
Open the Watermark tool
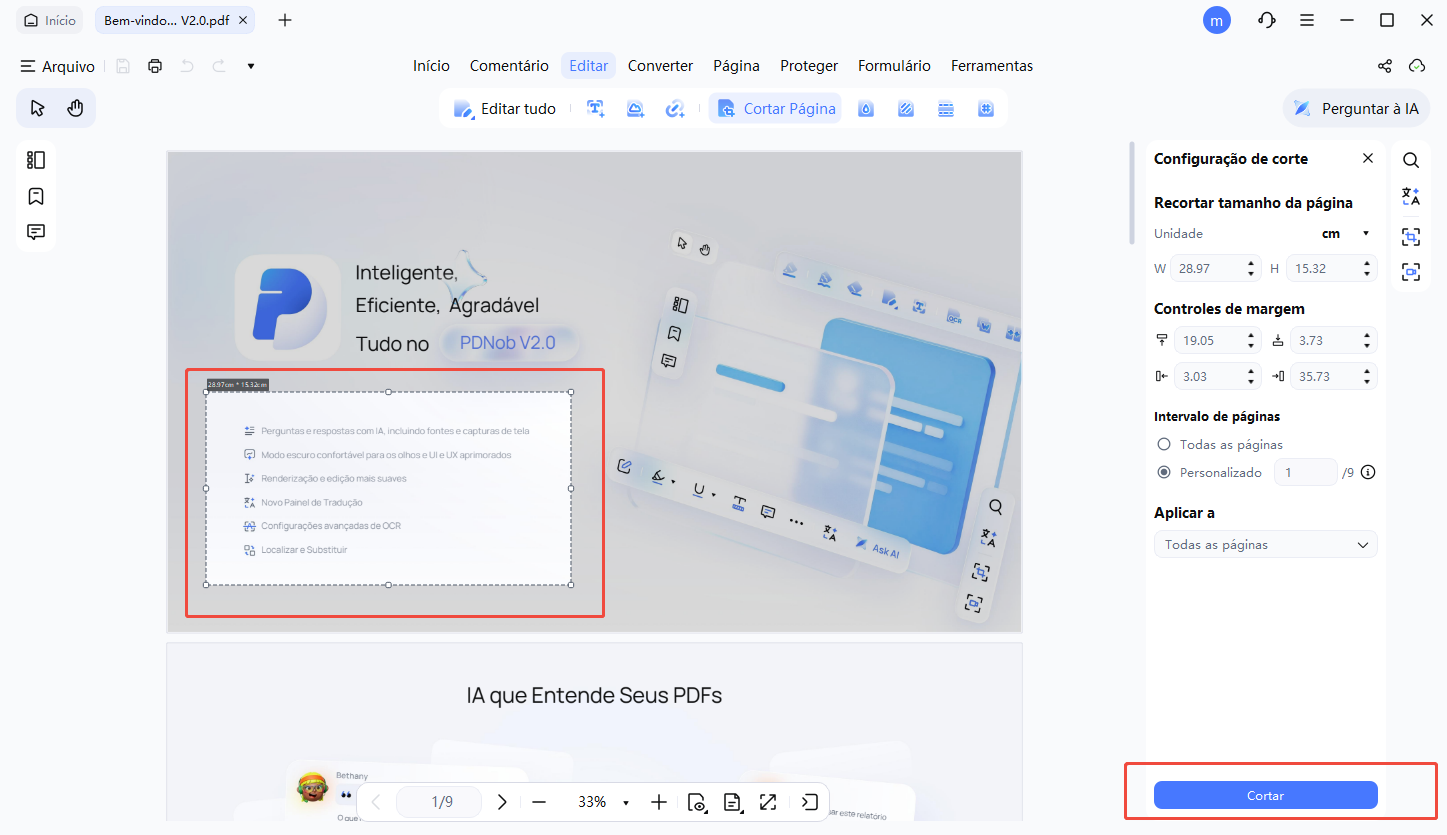865,108
